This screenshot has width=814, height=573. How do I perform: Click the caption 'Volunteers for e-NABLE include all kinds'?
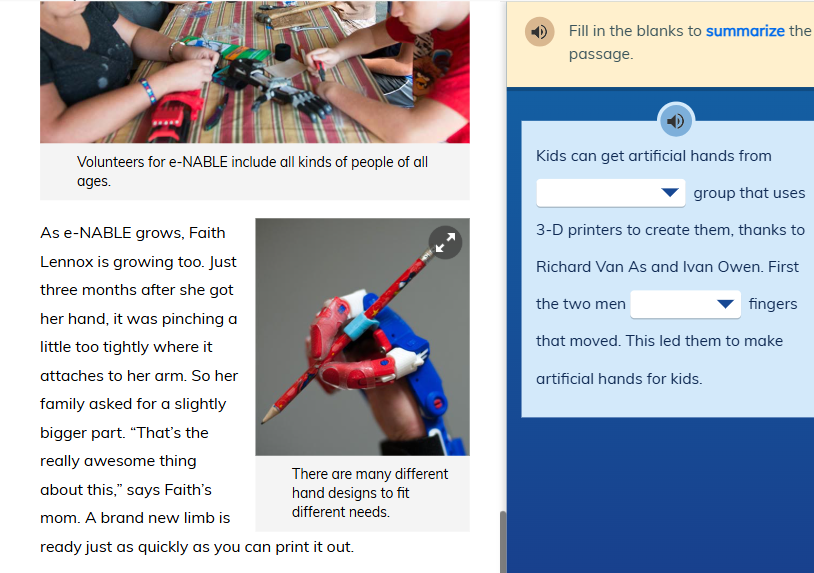pyautogui.click(x=252, y=171)
